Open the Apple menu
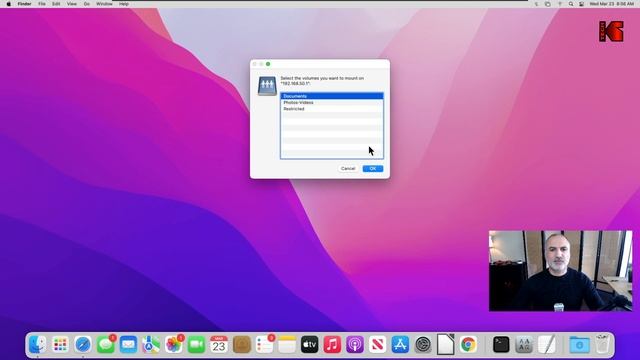The image size is (640, 360). 9,4
